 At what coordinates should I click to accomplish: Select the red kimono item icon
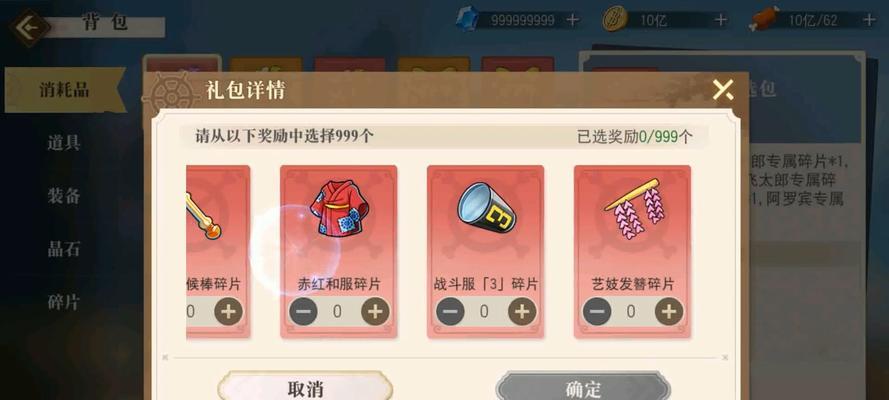(339, 208)
